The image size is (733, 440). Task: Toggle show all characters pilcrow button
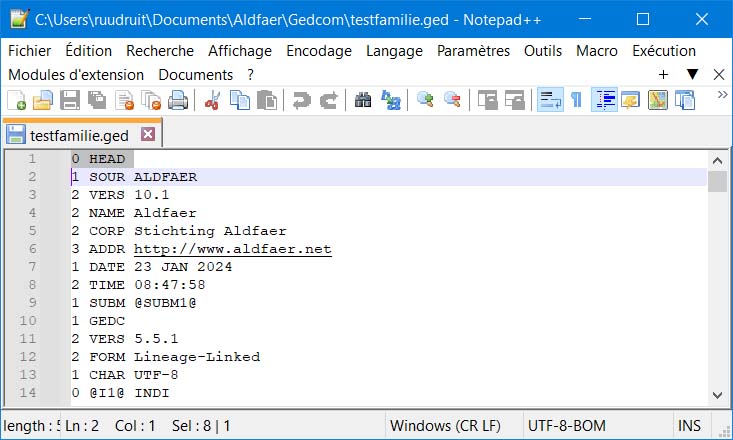pyautogui.click(x=577, y=99)
